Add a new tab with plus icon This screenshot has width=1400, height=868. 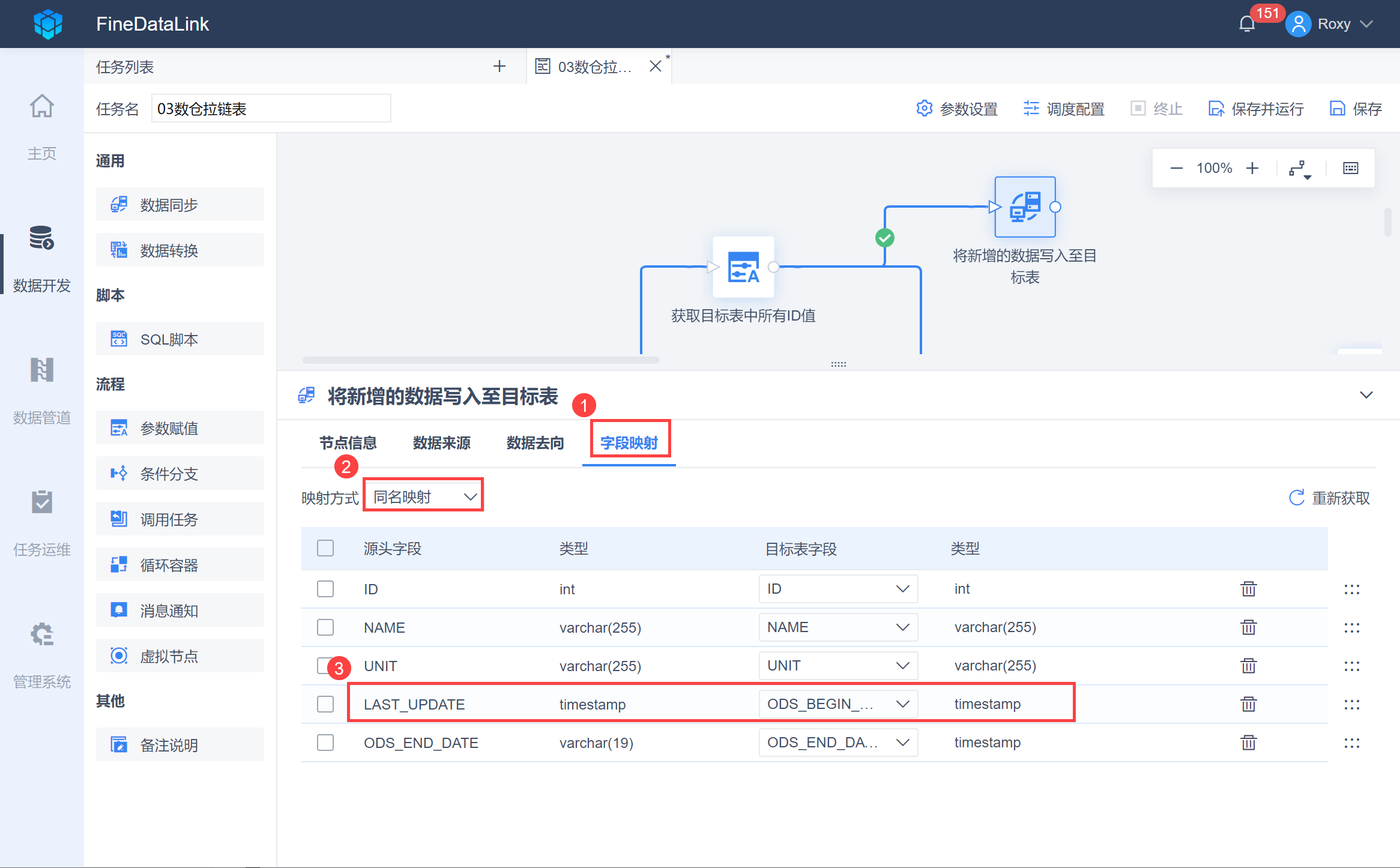click(499, 66)
